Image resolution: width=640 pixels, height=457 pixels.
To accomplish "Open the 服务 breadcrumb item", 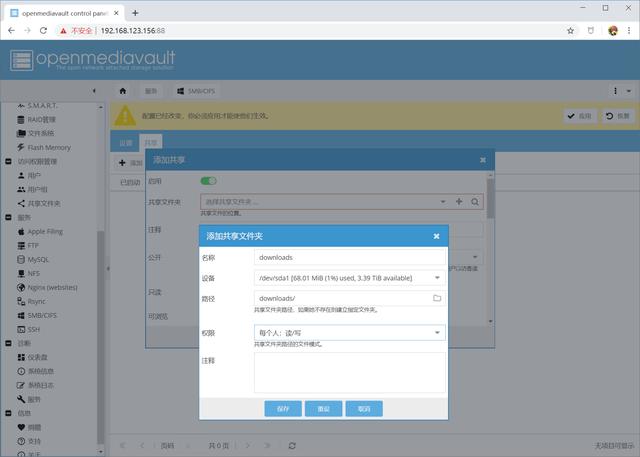I will coord(151,91).
